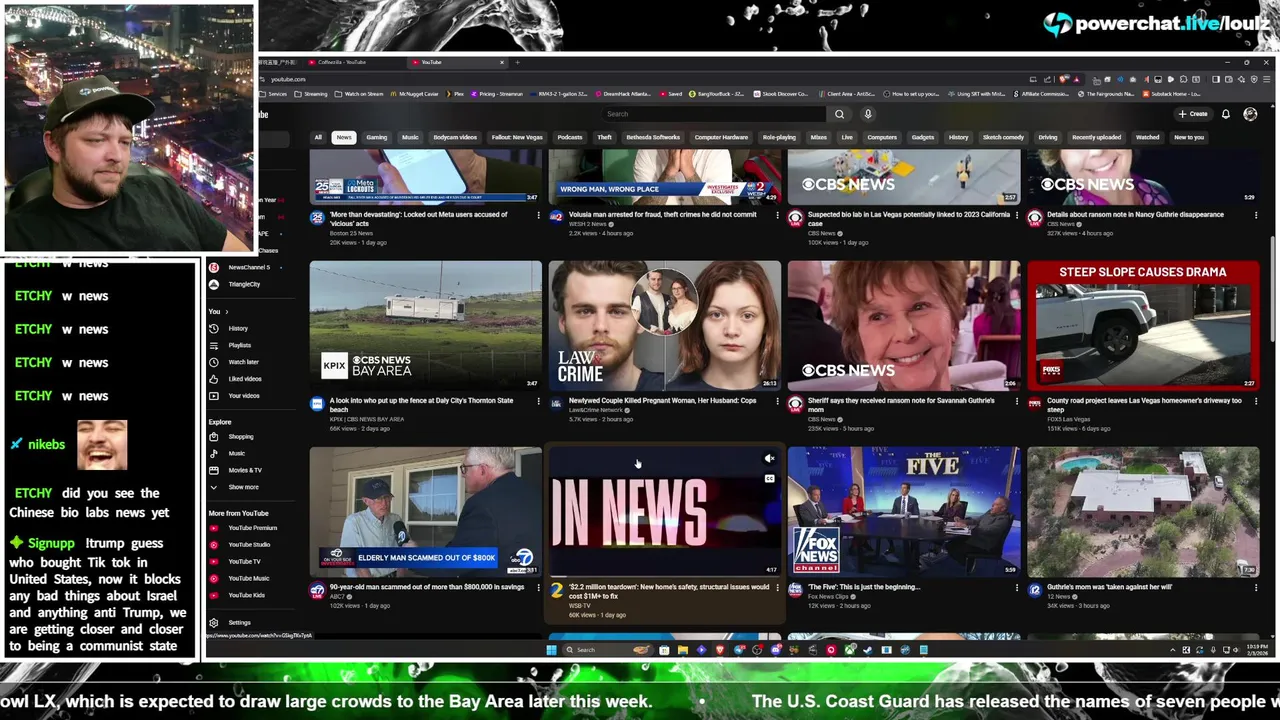Open Daly City fence video thumbnail
Viewport: 1280px width, 720px height.
pyautogui.click(x=426, y=325)
